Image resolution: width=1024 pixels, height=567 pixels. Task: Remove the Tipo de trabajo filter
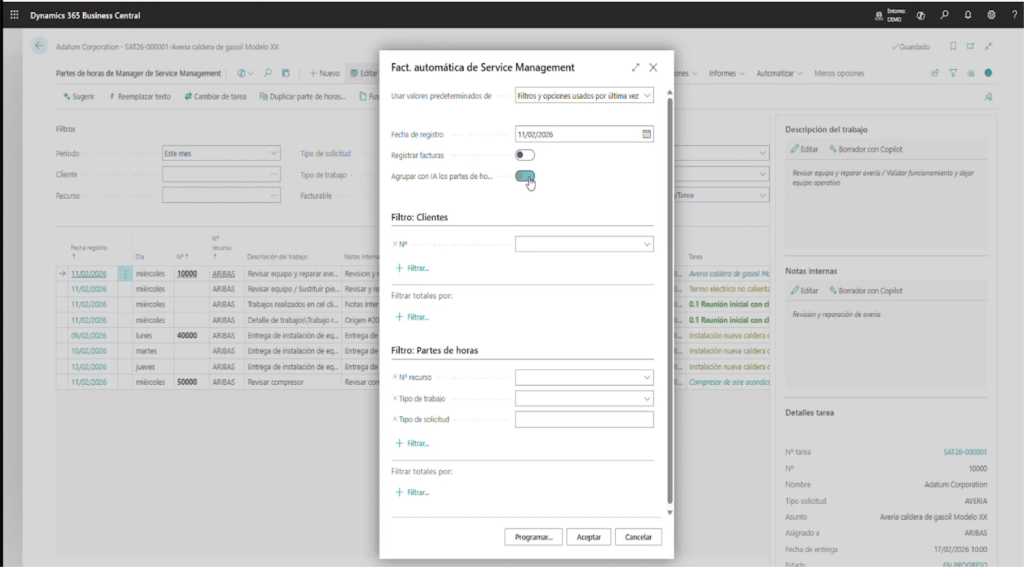pyautogui.click(x=395, y=398)
